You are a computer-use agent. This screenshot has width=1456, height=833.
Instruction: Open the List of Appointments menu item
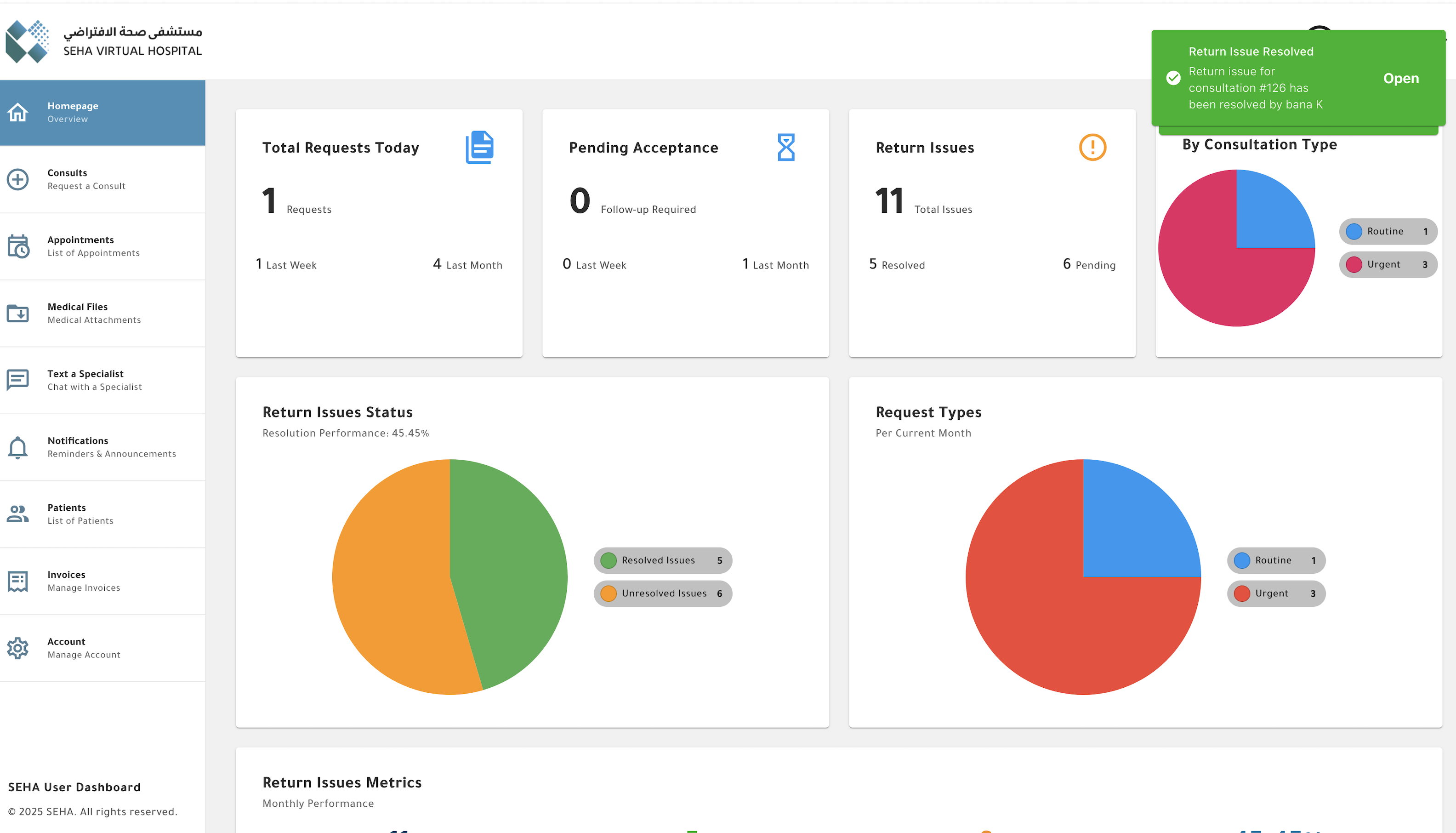tap(93, 246)
